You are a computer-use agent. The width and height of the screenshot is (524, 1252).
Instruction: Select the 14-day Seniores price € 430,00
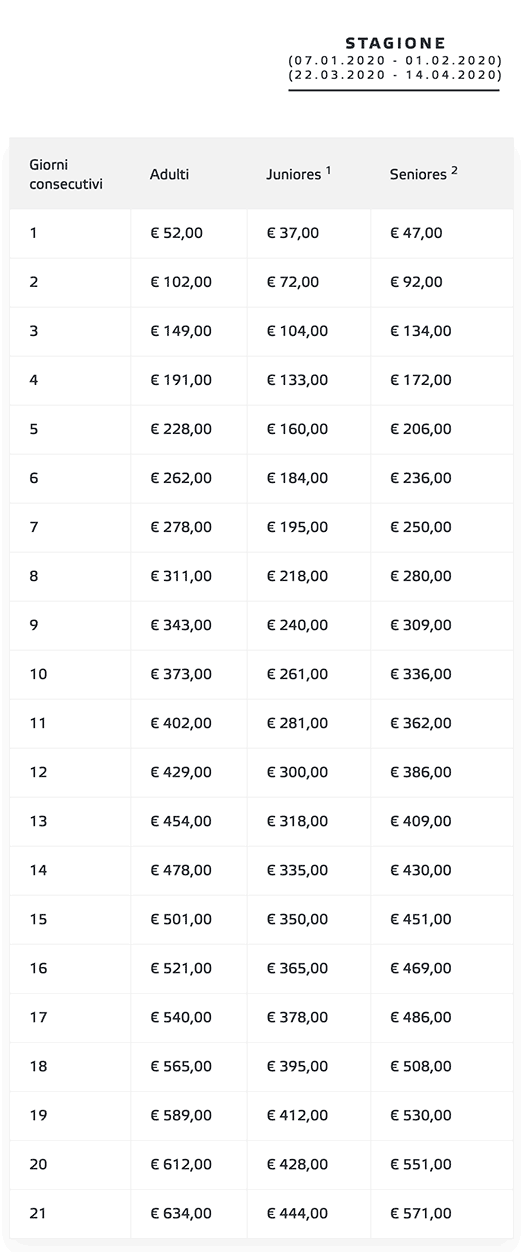click(x=420, y=870)
